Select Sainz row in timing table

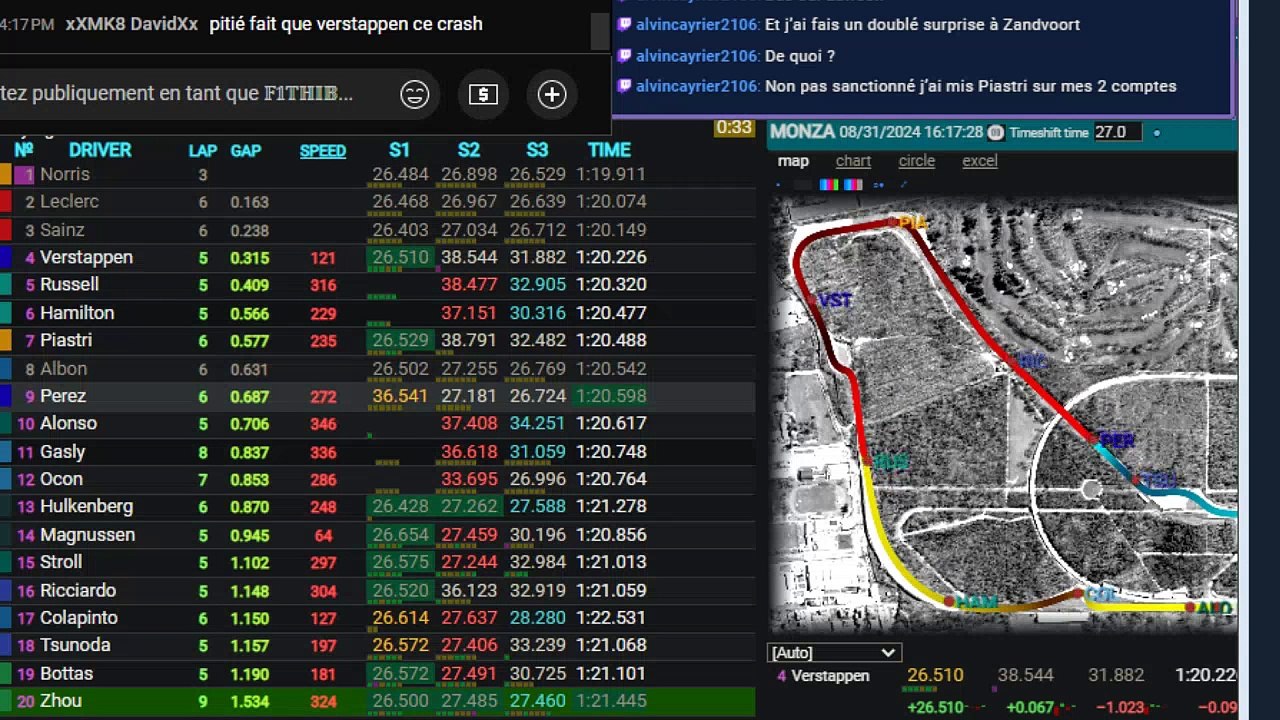[x=378, y=230]
